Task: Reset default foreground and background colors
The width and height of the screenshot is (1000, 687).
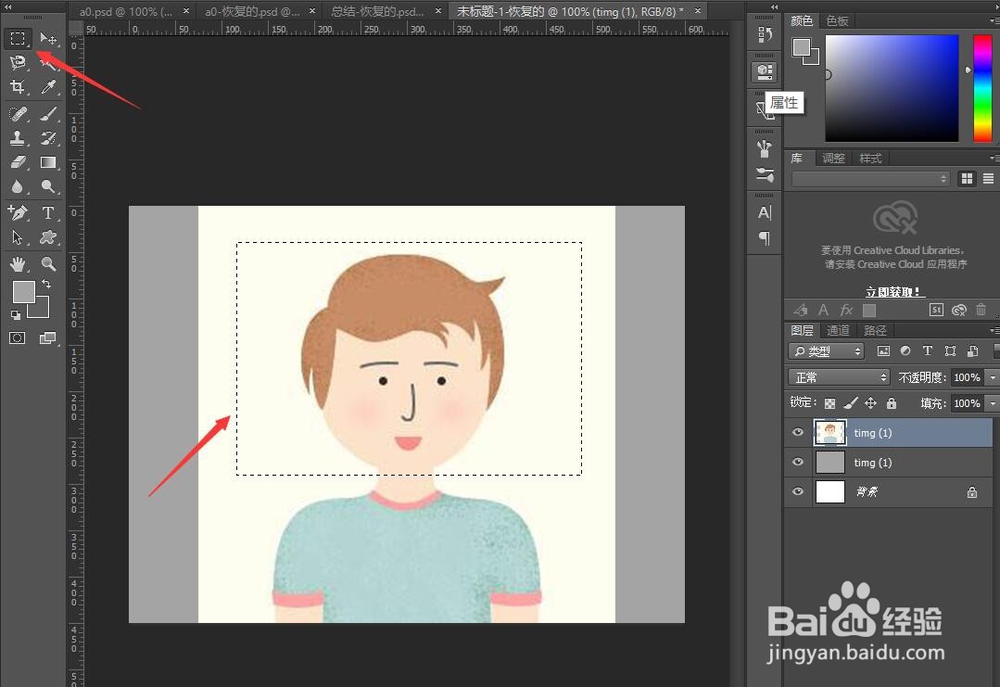Action: point(15,314)
